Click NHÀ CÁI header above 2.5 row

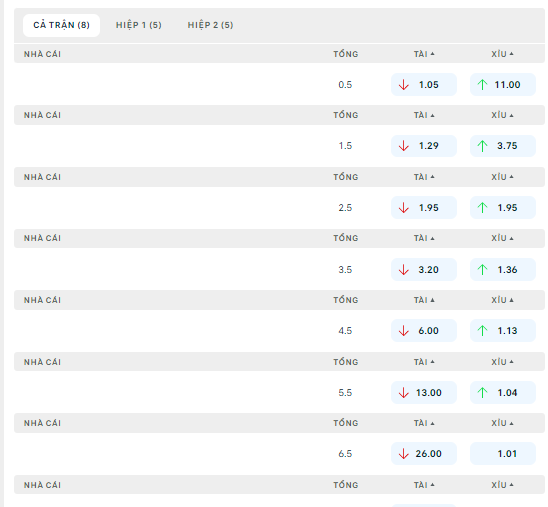pyautogui.click(x=42, y=177)
